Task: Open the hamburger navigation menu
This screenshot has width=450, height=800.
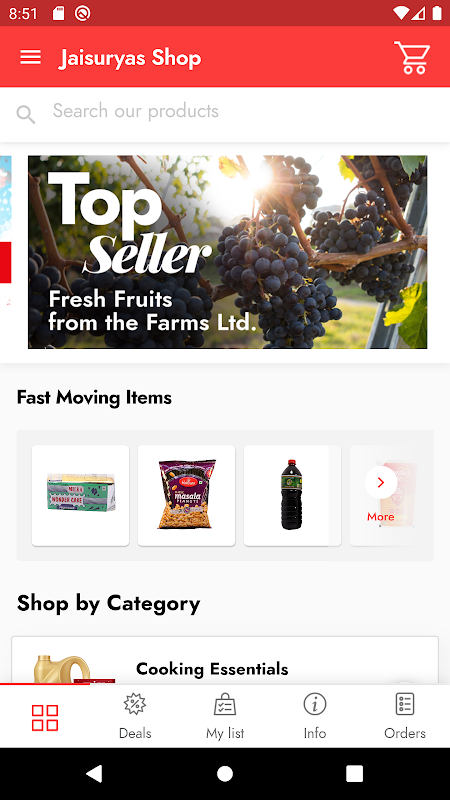Action: 31,57
